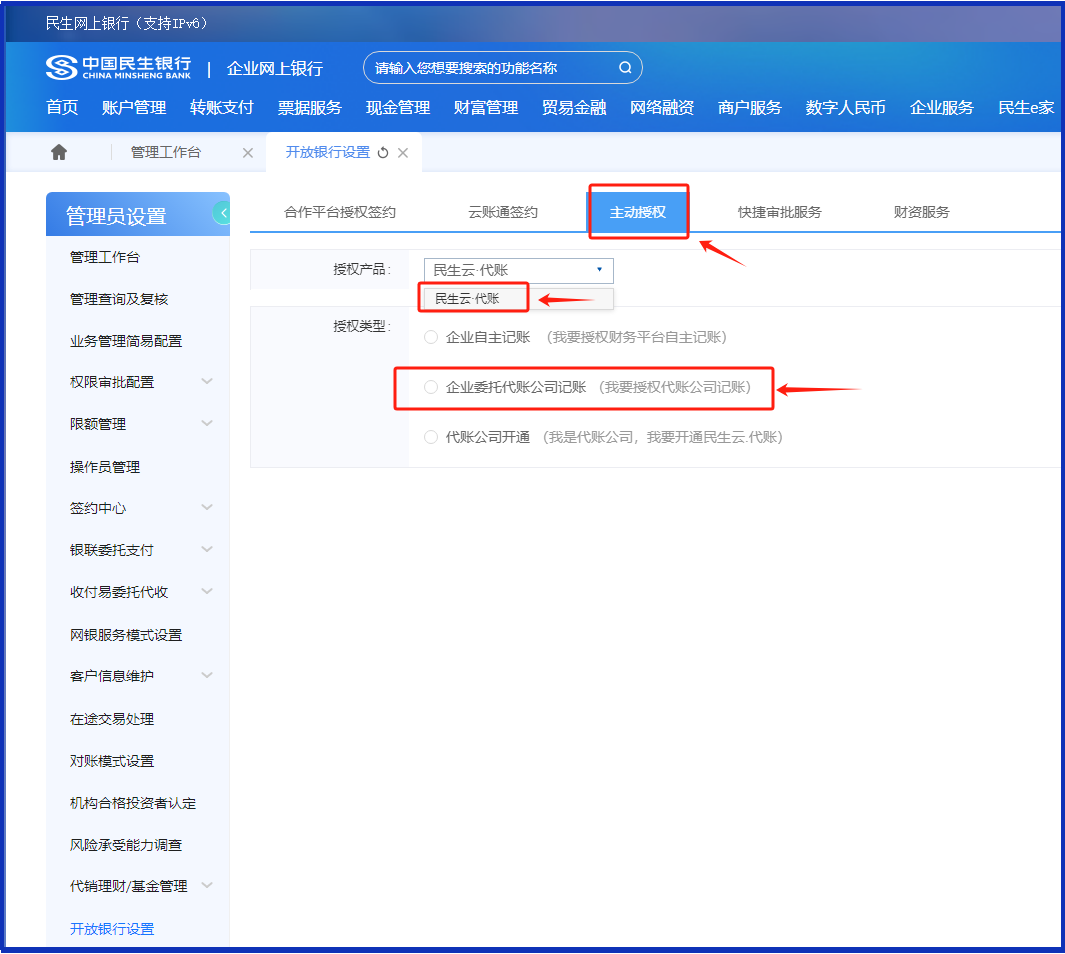Viewport: 1065px width, 954px height.
Task: Open the 首页 menu
Action: [62, 107]
